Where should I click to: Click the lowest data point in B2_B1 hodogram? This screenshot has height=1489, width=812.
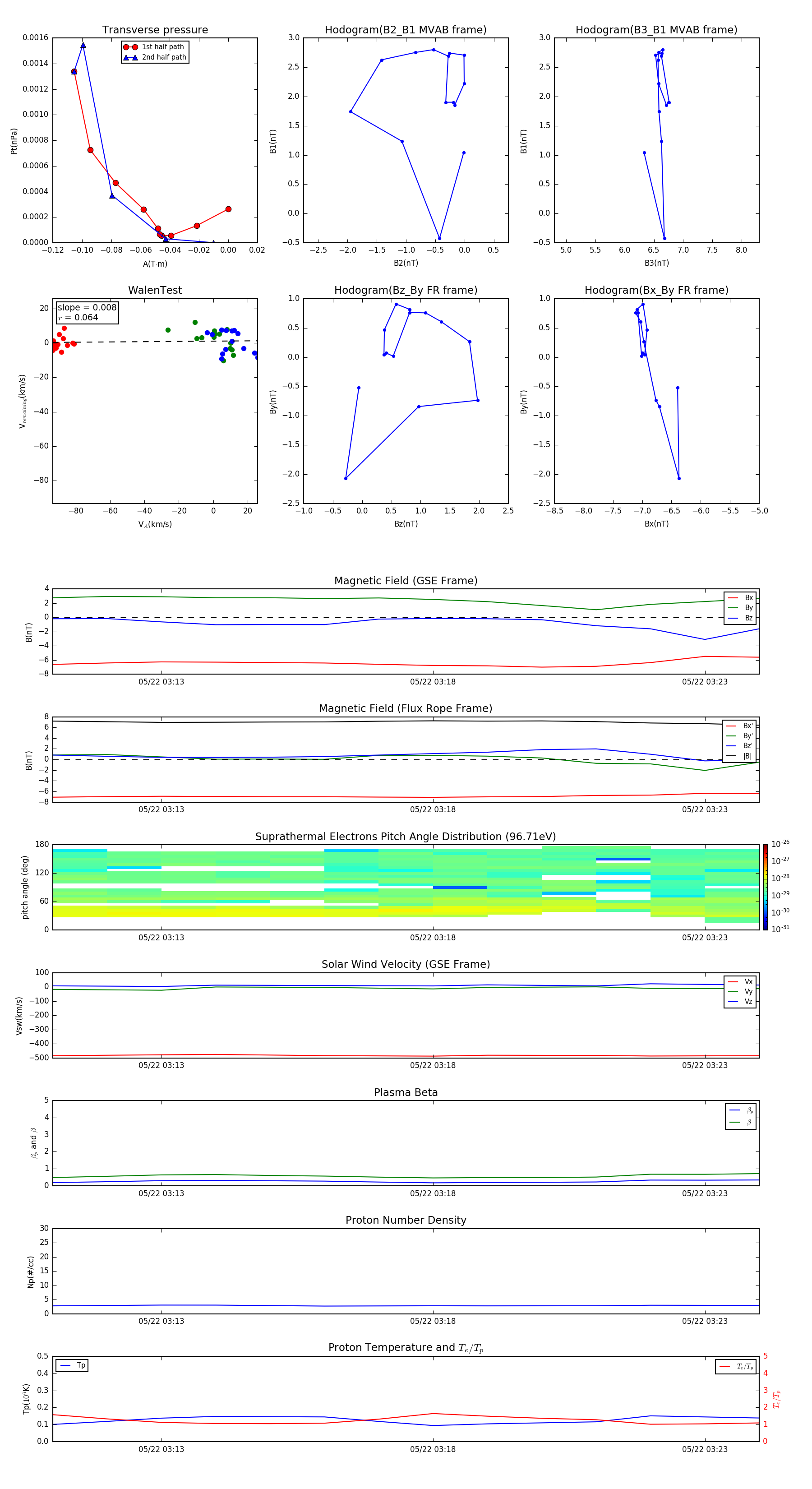439,238
